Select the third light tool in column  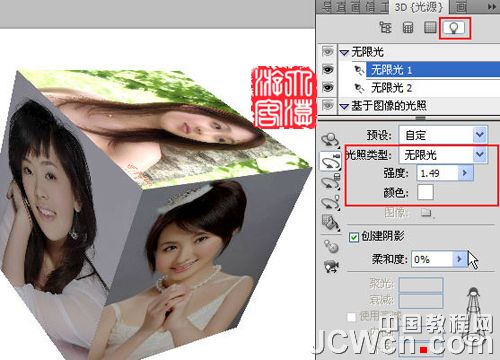pyautogui.click(x=331, y=182)
